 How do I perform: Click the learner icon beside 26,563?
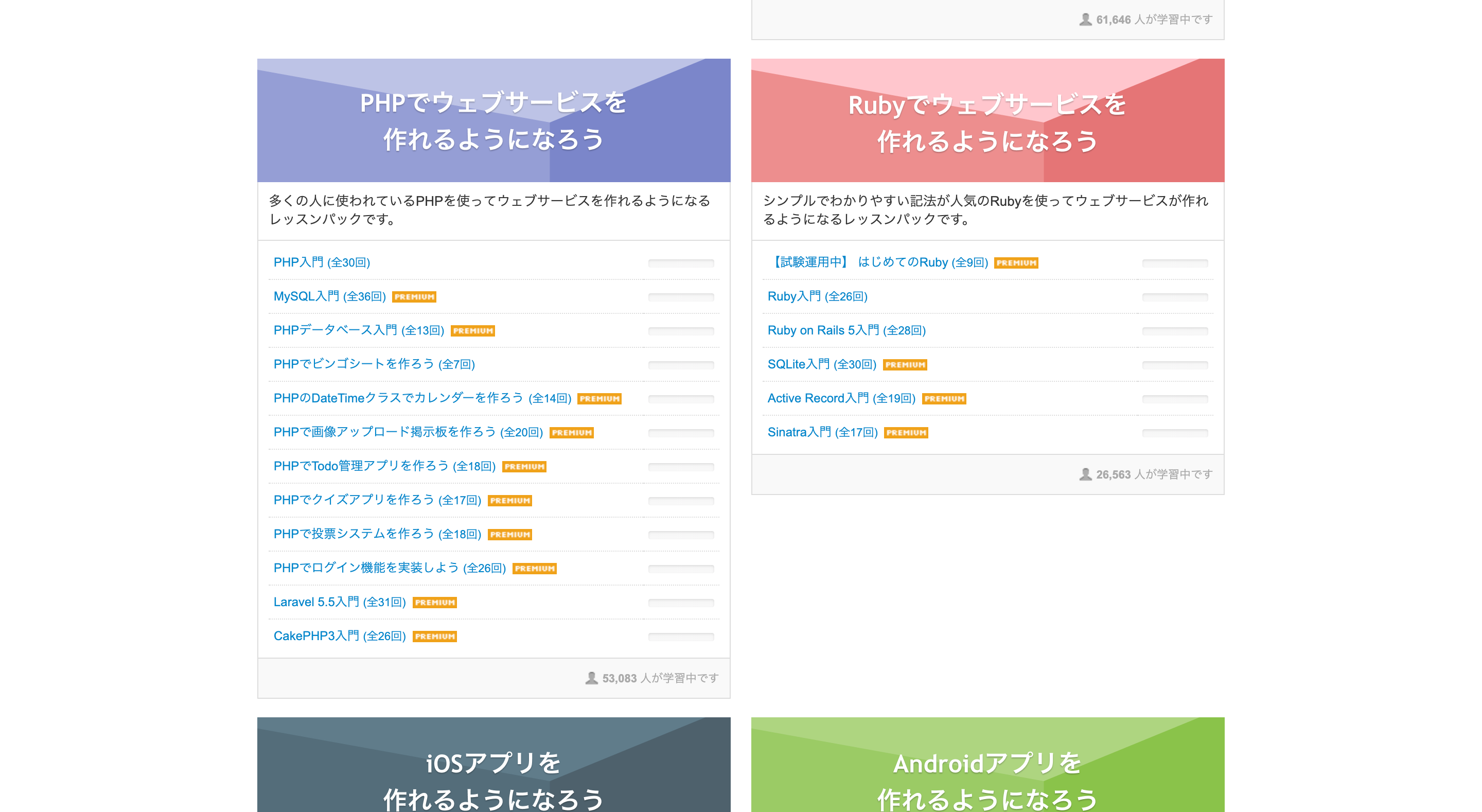(1085, 474)
